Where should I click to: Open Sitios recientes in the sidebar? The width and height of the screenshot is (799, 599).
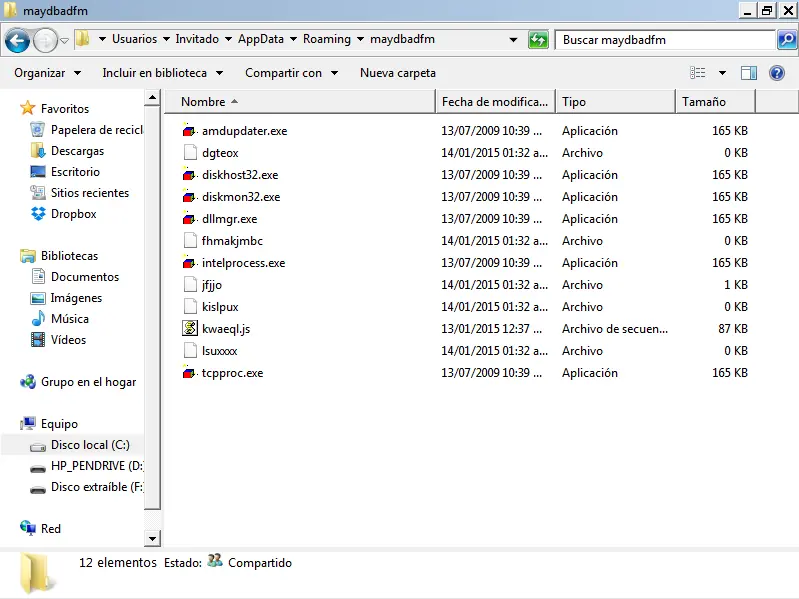pos(90,193)
